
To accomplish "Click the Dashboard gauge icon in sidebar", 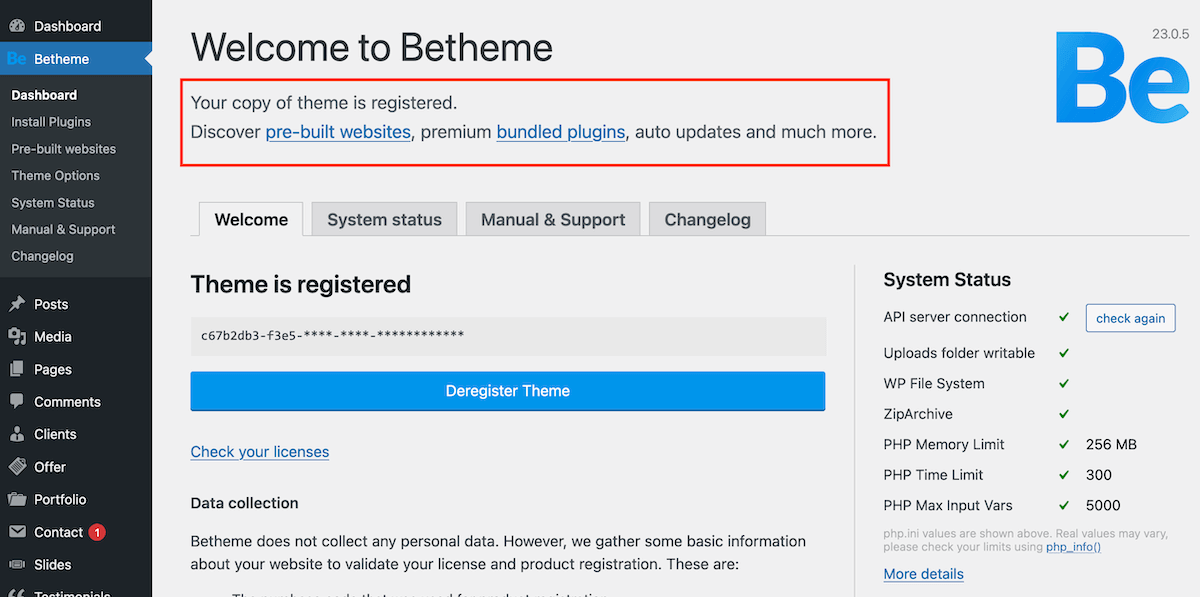I will 17,26.
